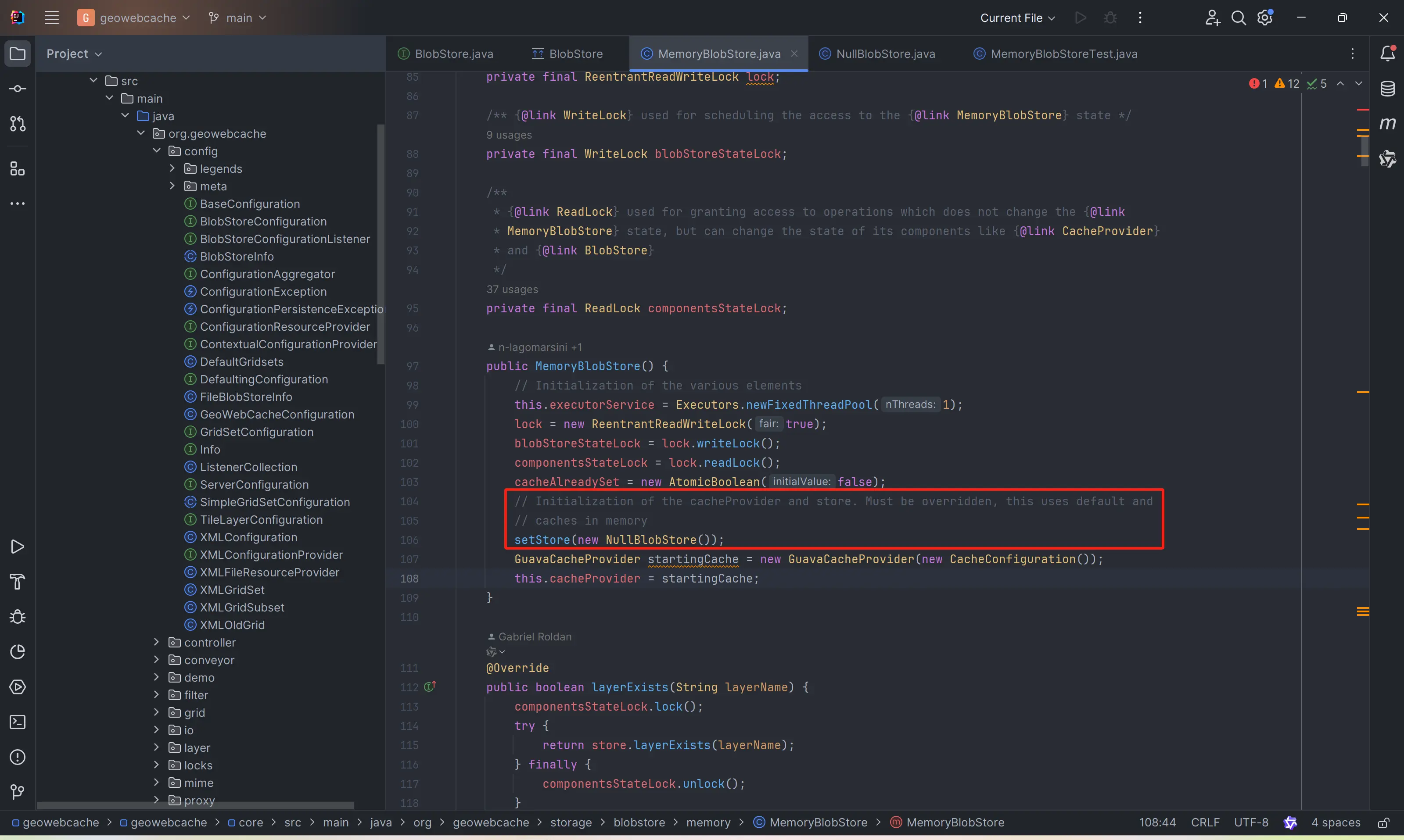Open the Pull Requests tool window icon
1404x840 pixels.
click(x=18, y=123)
